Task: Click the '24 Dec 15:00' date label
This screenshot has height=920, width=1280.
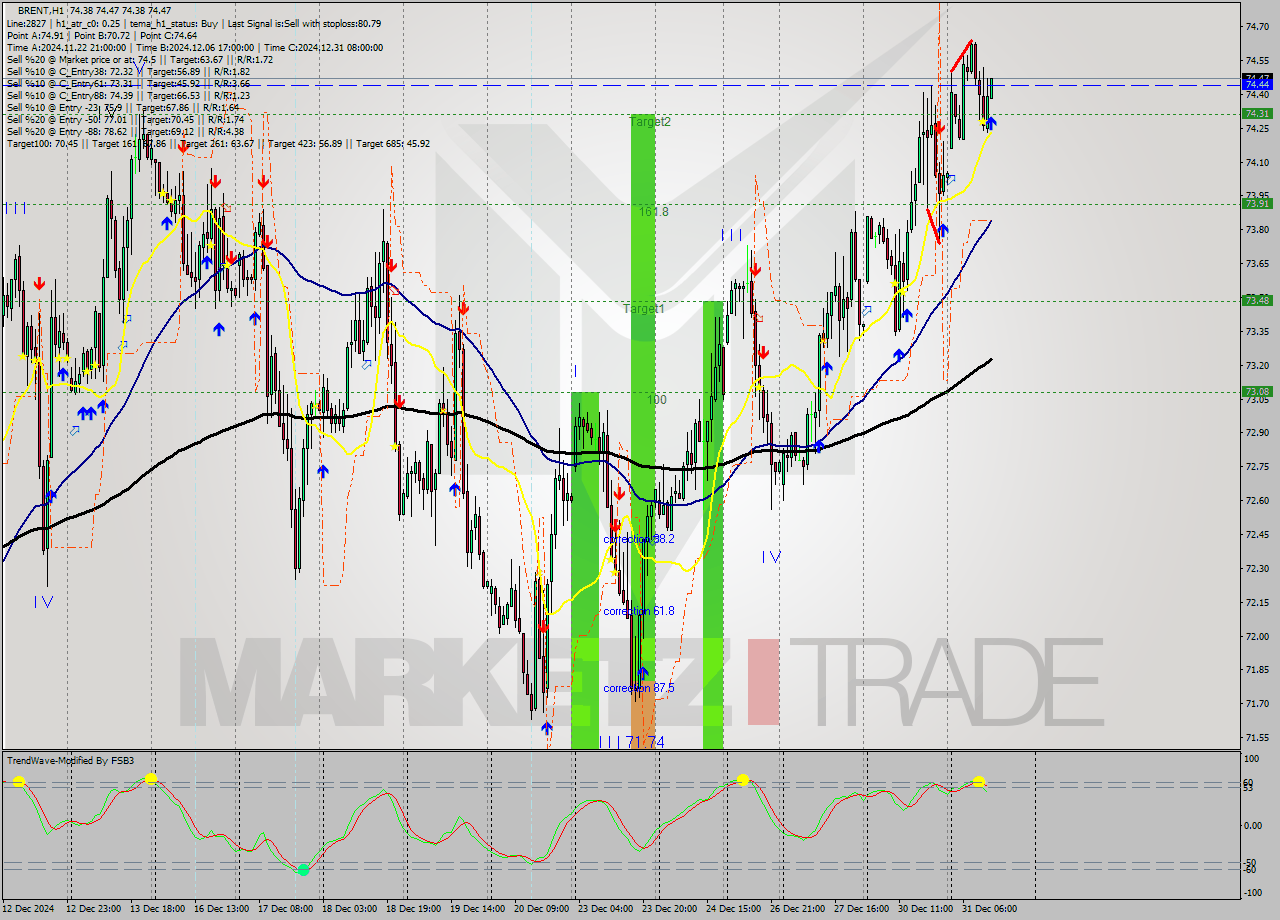Action: (733, 909)
